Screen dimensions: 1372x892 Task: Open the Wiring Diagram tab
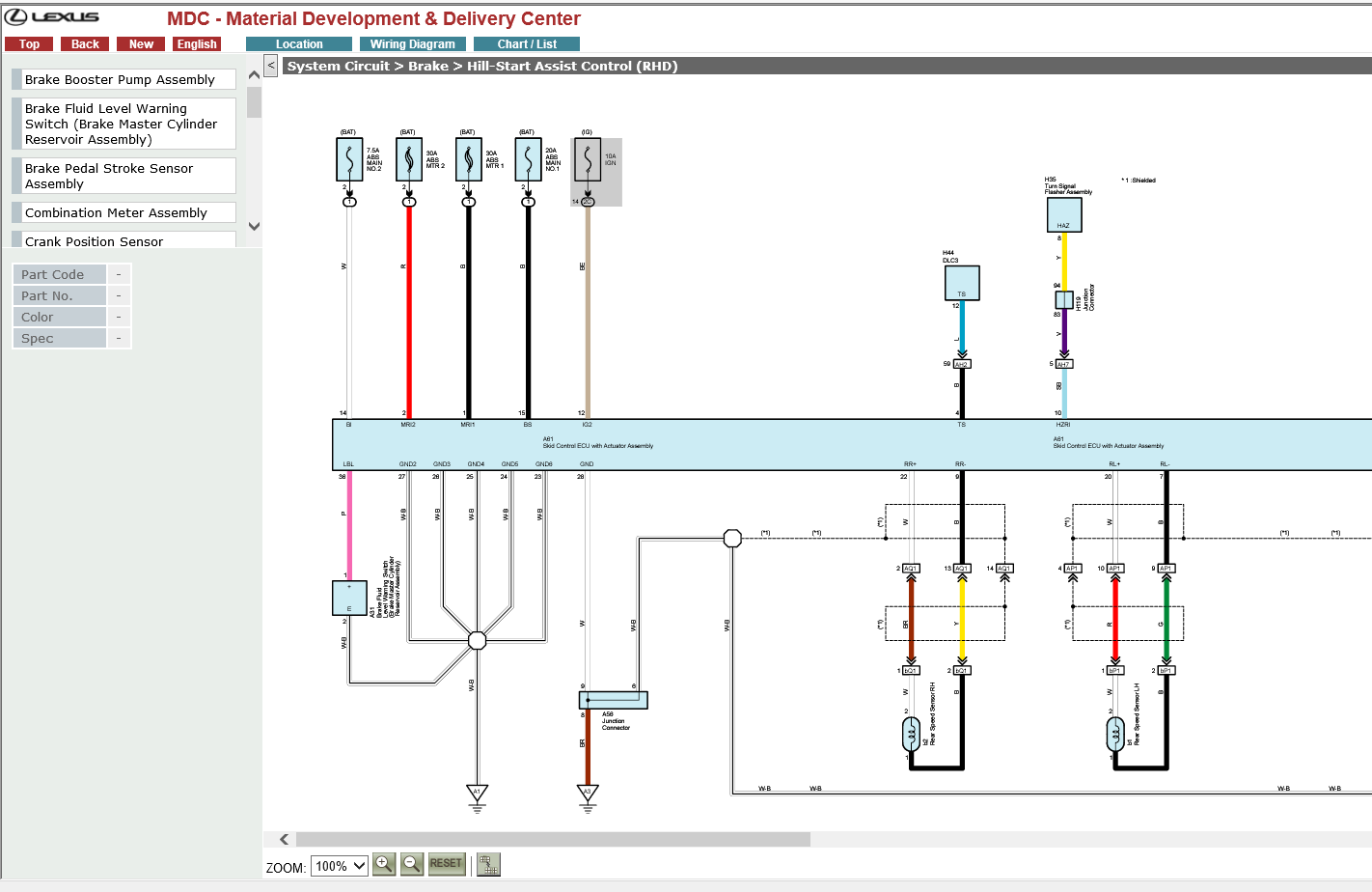click(x=413, y=44)
